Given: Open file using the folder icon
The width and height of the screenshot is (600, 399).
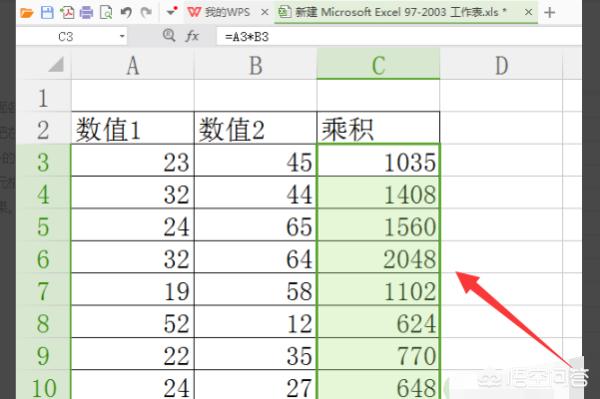Looking at the screenshot, I should [27, 13].
